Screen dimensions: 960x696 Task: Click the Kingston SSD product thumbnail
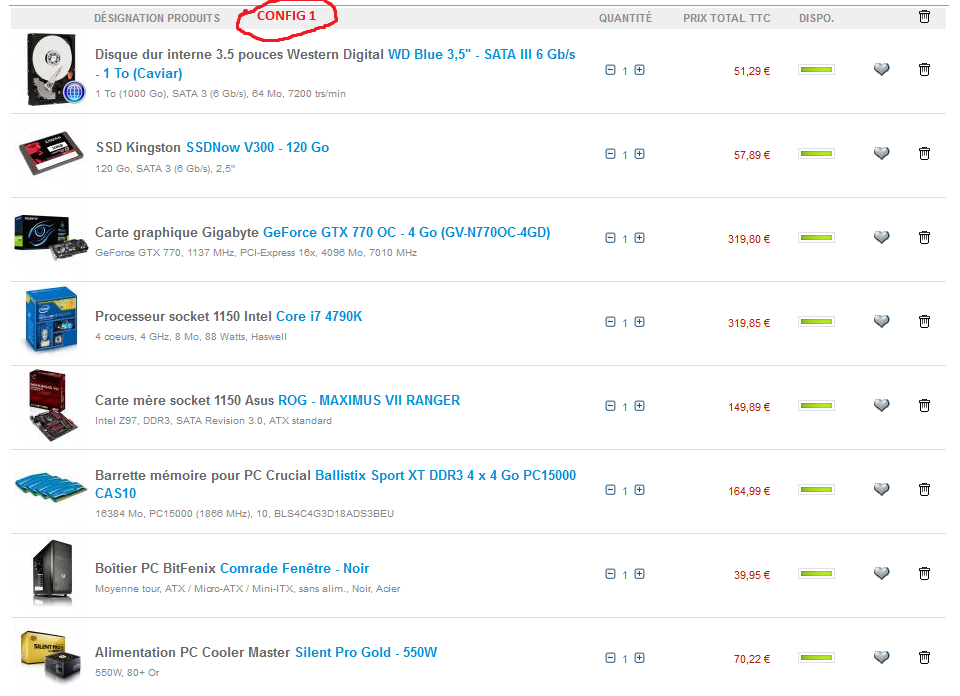click(50, 152)
